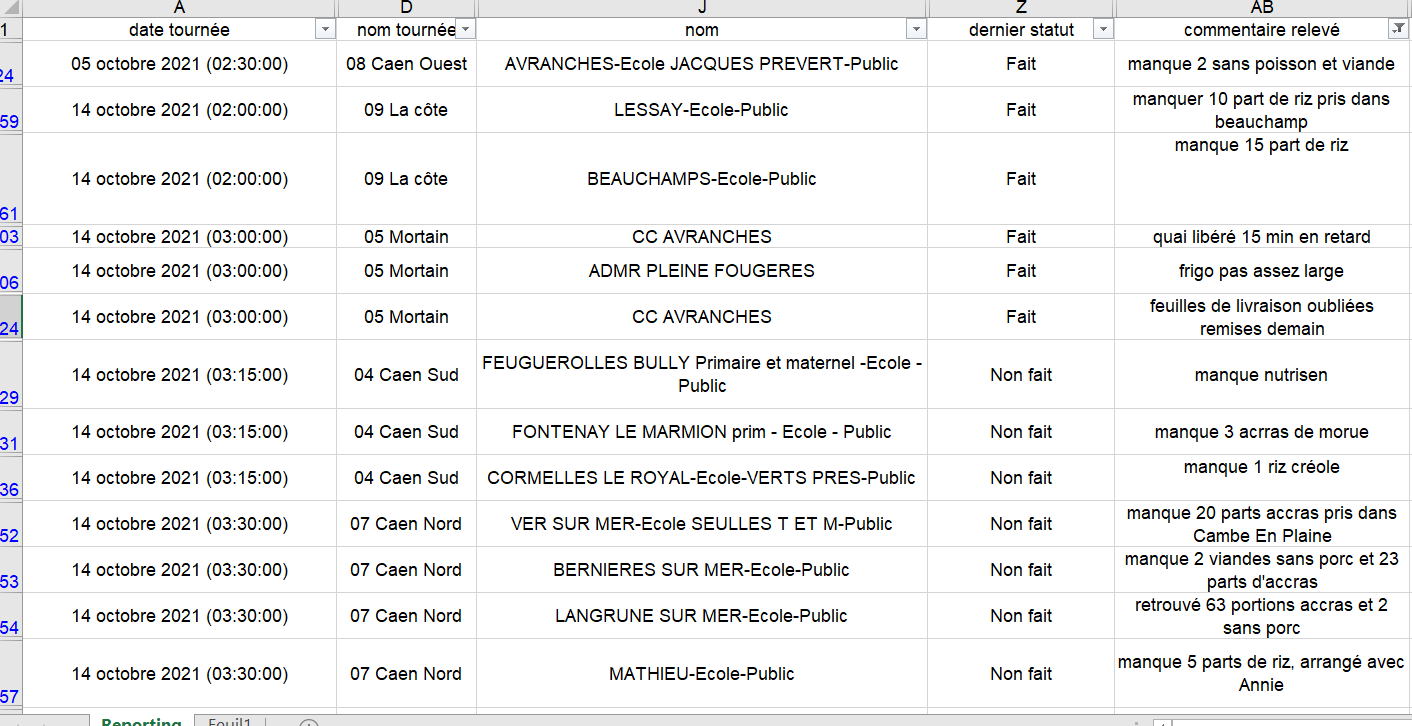
Task: Select comment 'manque nutrisen'
Action: click(1262, 374)
